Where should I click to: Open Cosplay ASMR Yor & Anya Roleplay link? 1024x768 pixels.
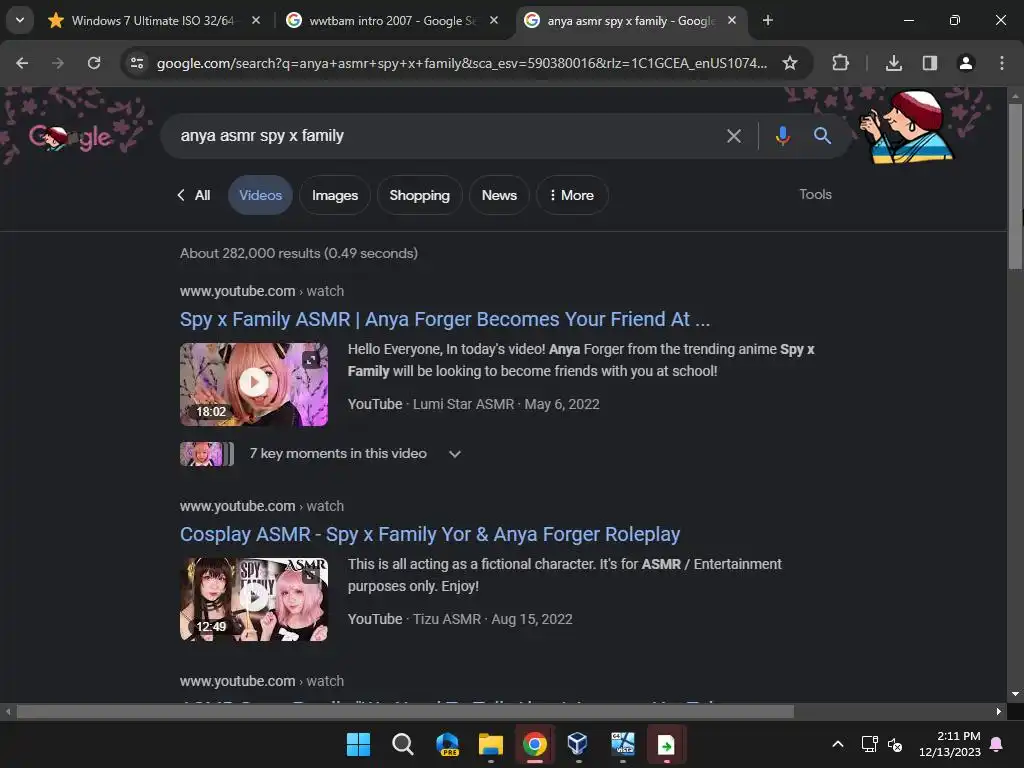point(430,534)
